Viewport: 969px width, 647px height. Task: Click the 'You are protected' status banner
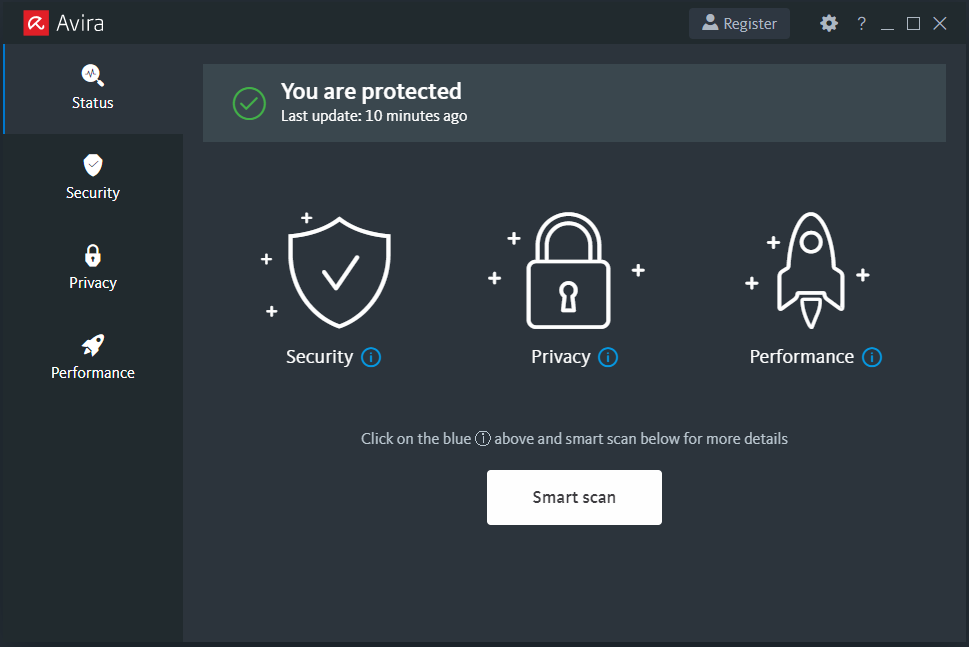[574, 103]
